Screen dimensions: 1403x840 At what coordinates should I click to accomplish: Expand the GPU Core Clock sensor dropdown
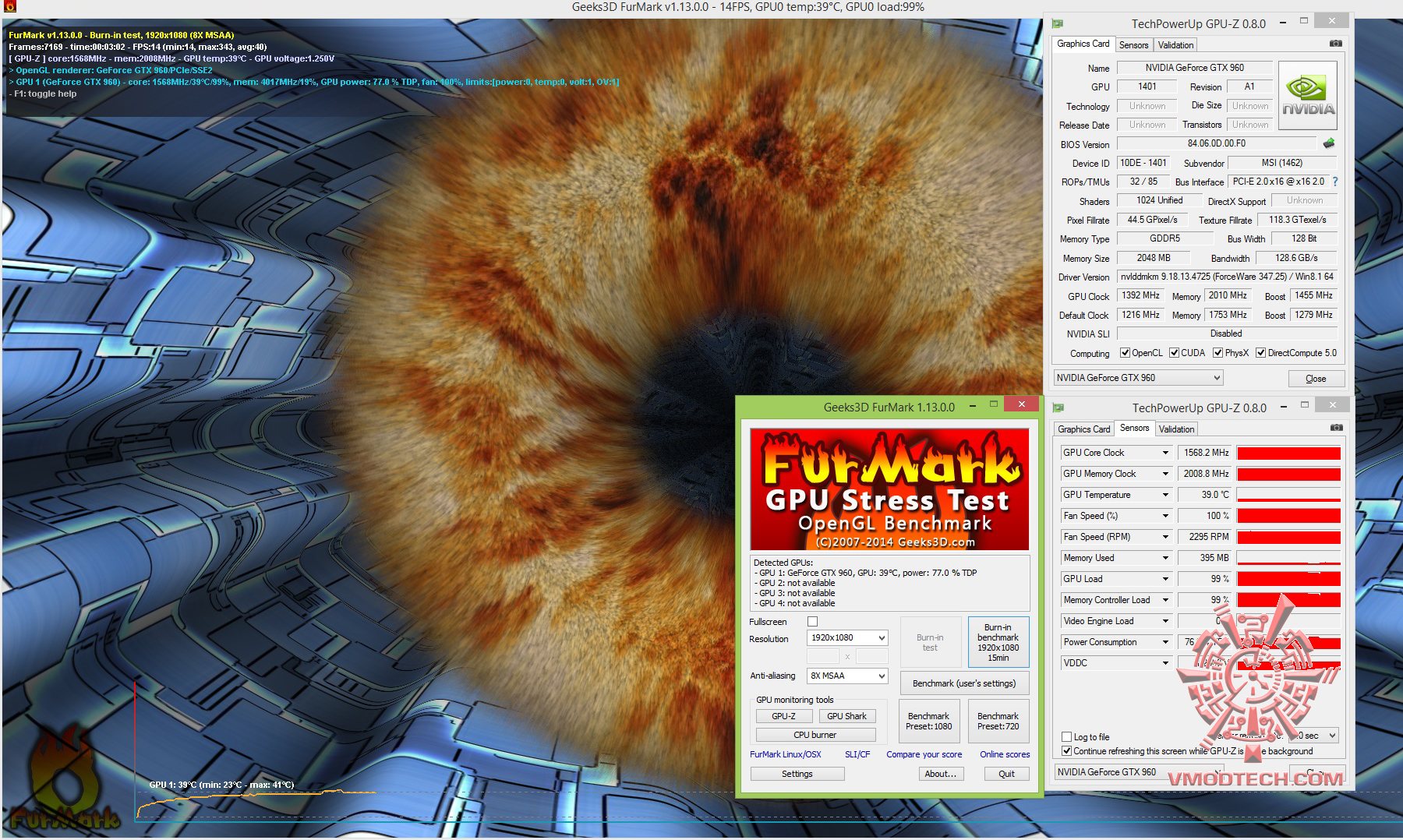[1165, 453]
